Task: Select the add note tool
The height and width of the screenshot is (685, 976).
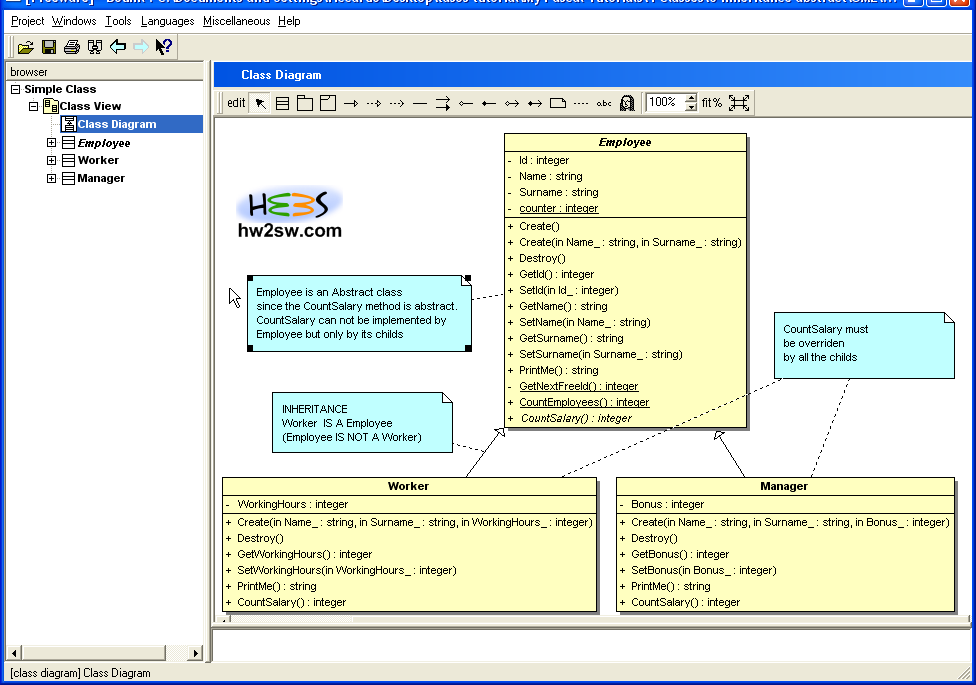Action: click(x=558, y=103)
